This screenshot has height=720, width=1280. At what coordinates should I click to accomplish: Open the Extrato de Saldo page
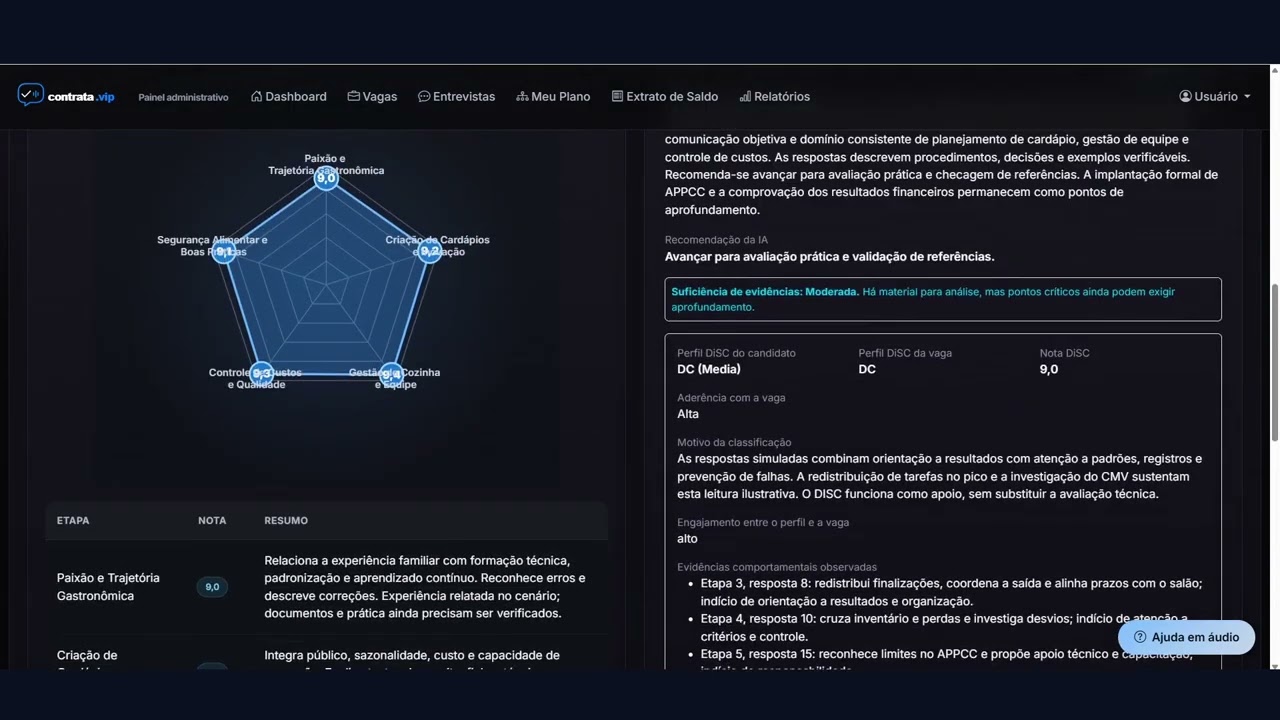[665, 97]
